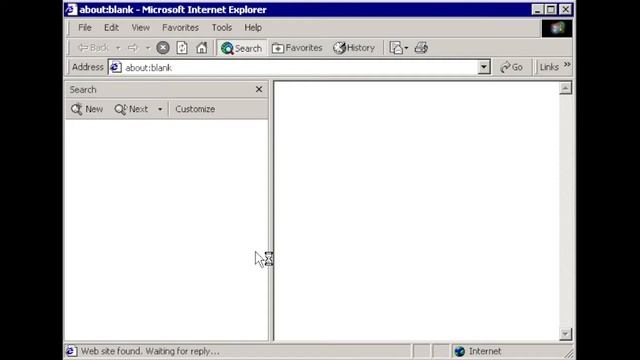Viewport: 640px width, 360px height.
Task: Click the Go button
Action: click(x=511, y=67)
